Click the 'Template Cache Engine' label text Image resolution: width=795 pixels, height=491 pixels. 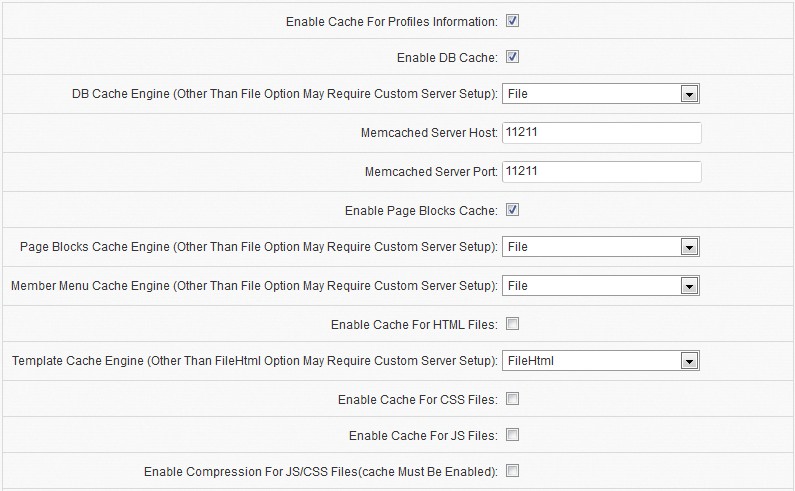(x=254, y=361)
